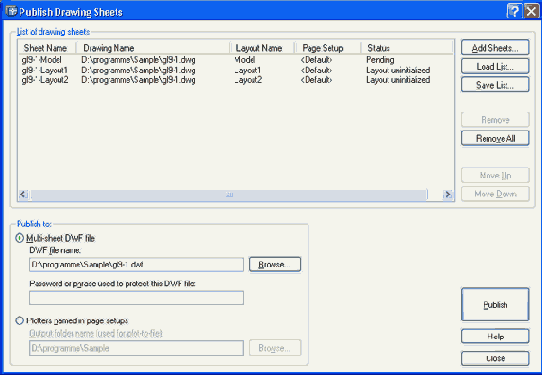Click the Publish Drawing Sheets title icon
The width and height of the screenshot is (542, 375).
tap(11, 11)
